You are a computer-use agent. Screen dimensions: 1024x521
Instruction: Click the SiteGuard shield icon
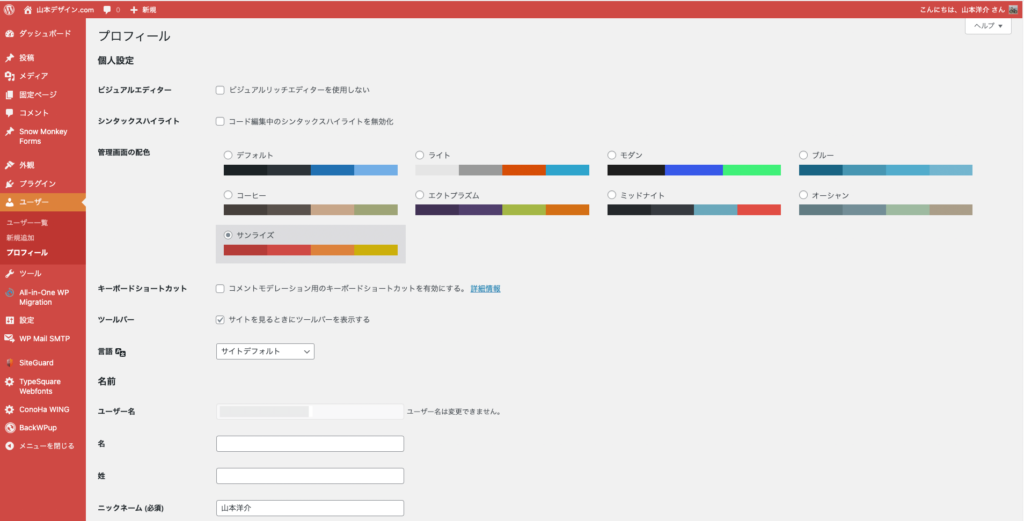pos(10,363)
